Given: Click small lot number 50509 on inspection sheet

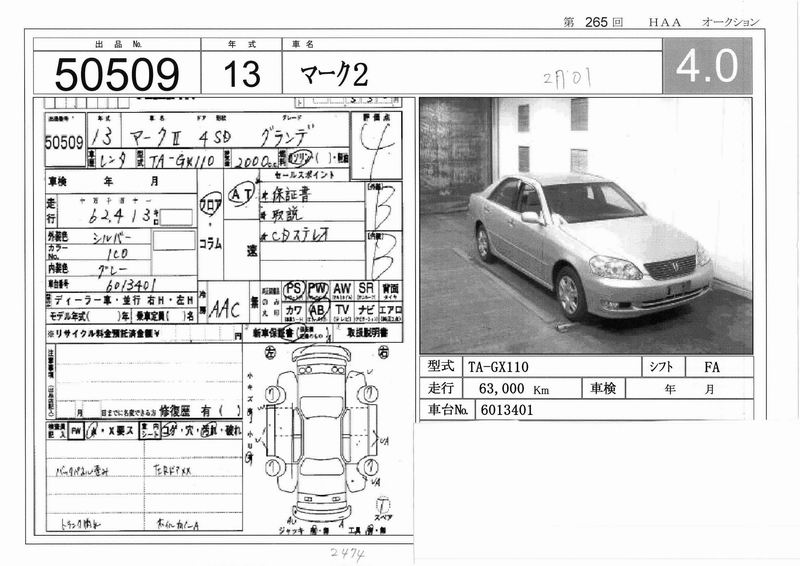Looking at the screenshot, I should coord(64,142).
